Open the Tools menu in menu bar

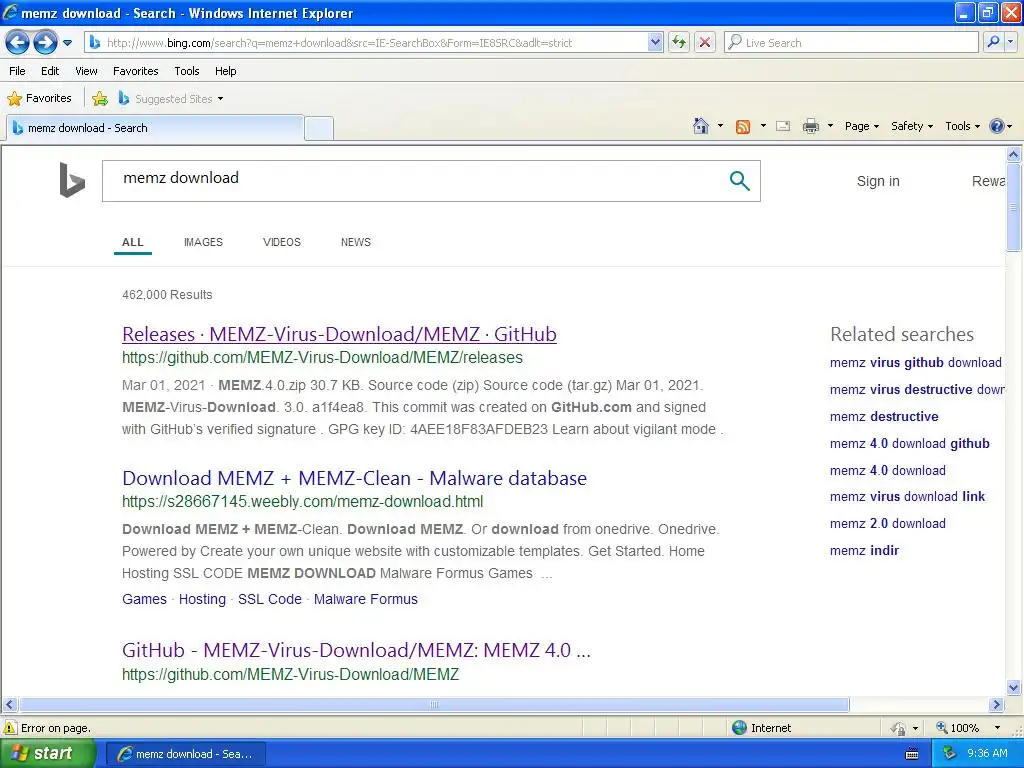(x=186, y=71)
